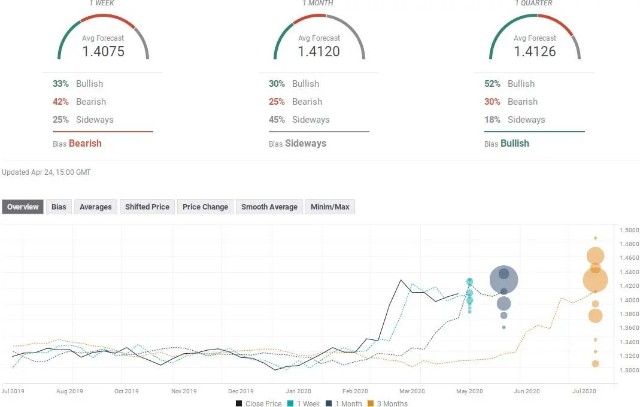The image size is (640, 407).
Task: Click the largest orange forecast bubble
Action: (597, 279)
